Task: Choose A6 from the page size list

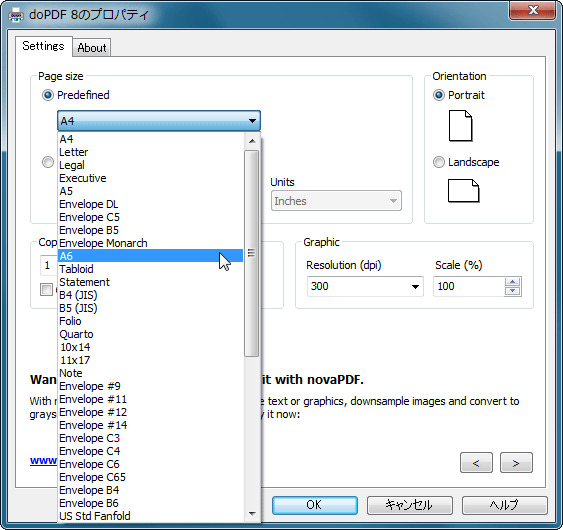Action: click(x=150, y=256)
